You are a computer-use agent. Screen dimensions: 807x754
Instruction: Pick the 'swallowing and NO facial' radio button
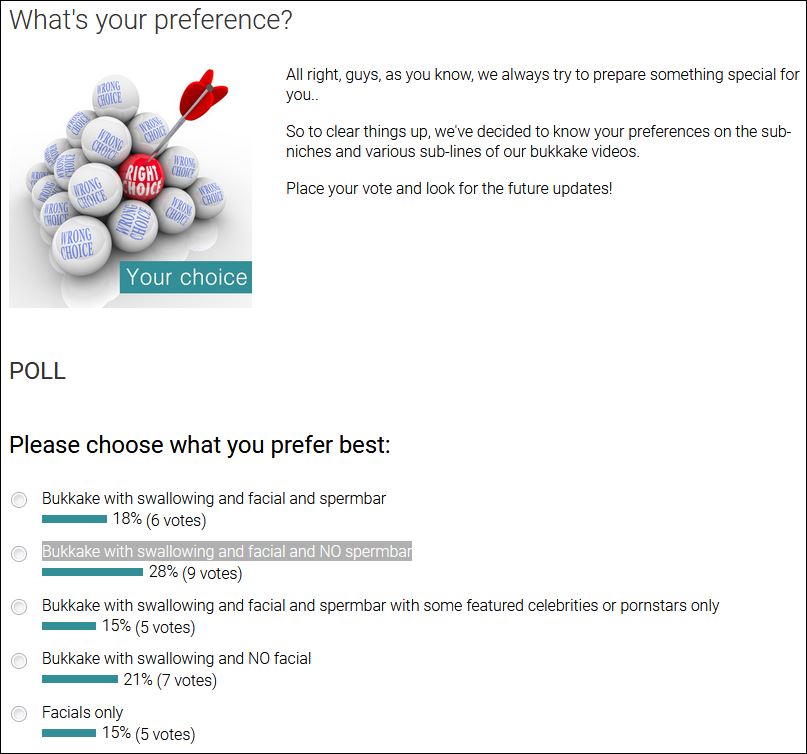pos(19,661)
